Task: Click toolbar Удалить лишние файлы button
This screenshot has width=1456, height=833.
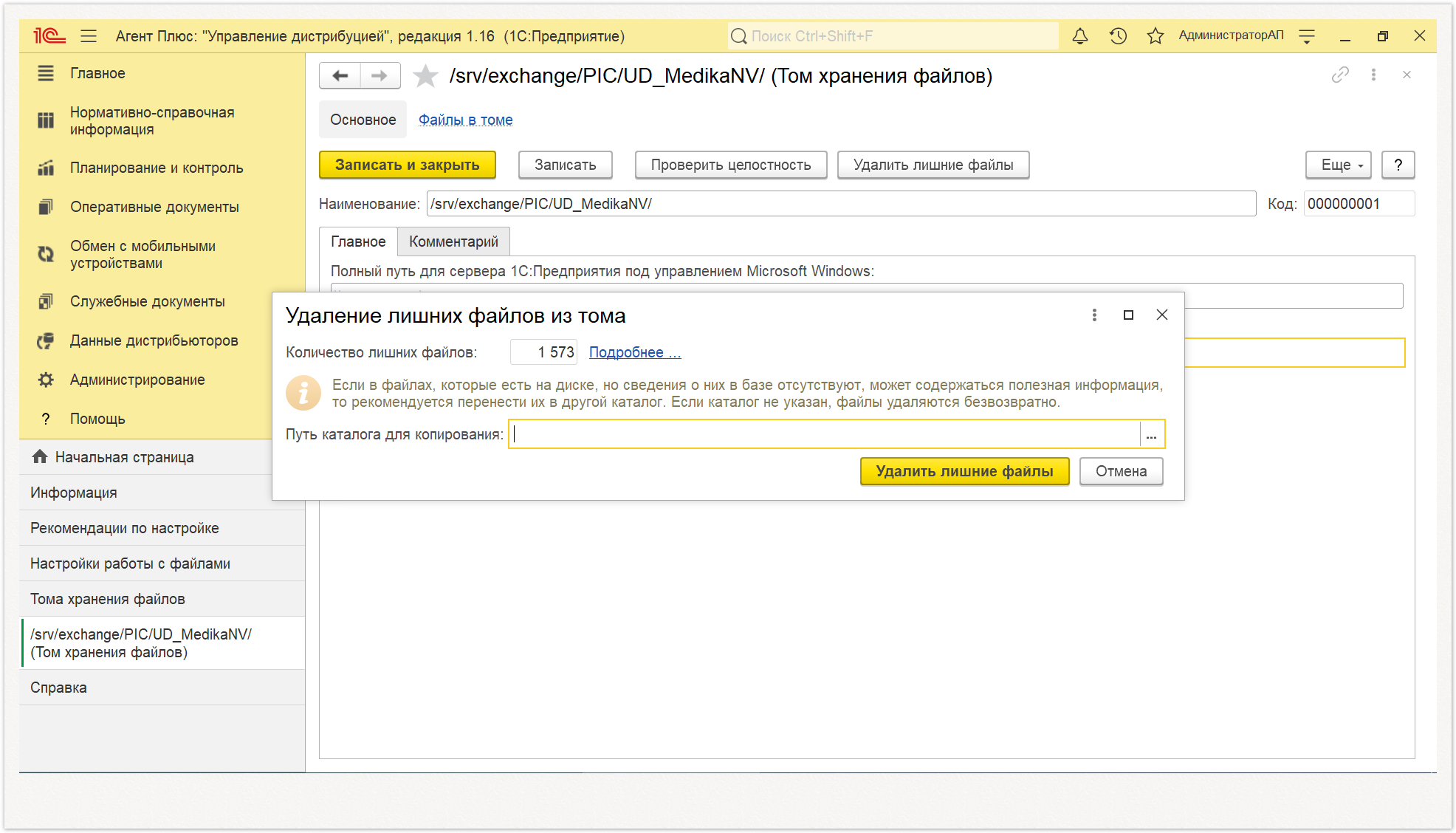Action: (933, 165)
